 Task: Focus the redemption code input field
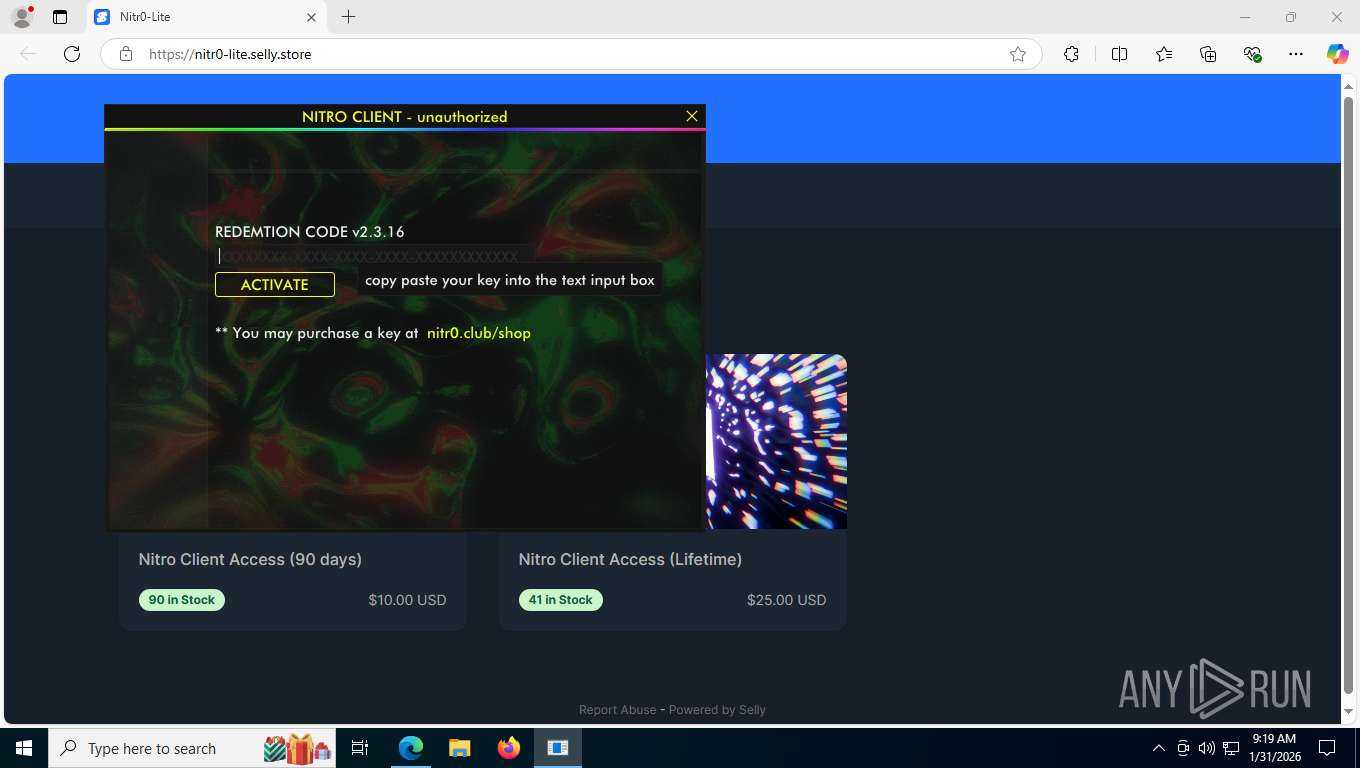pos(373,256)
